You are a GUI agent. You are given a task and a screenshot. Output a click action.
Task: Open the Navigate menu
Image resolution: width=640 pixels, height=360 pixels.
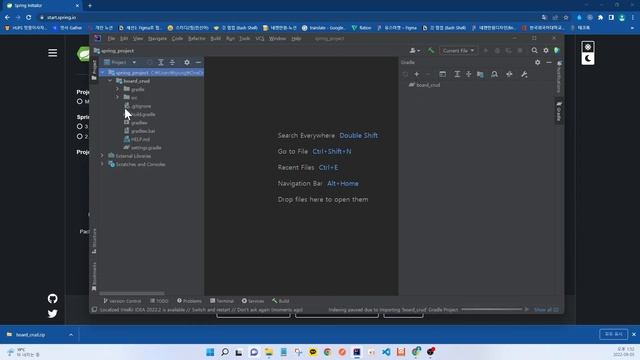[x=157, y=38]
